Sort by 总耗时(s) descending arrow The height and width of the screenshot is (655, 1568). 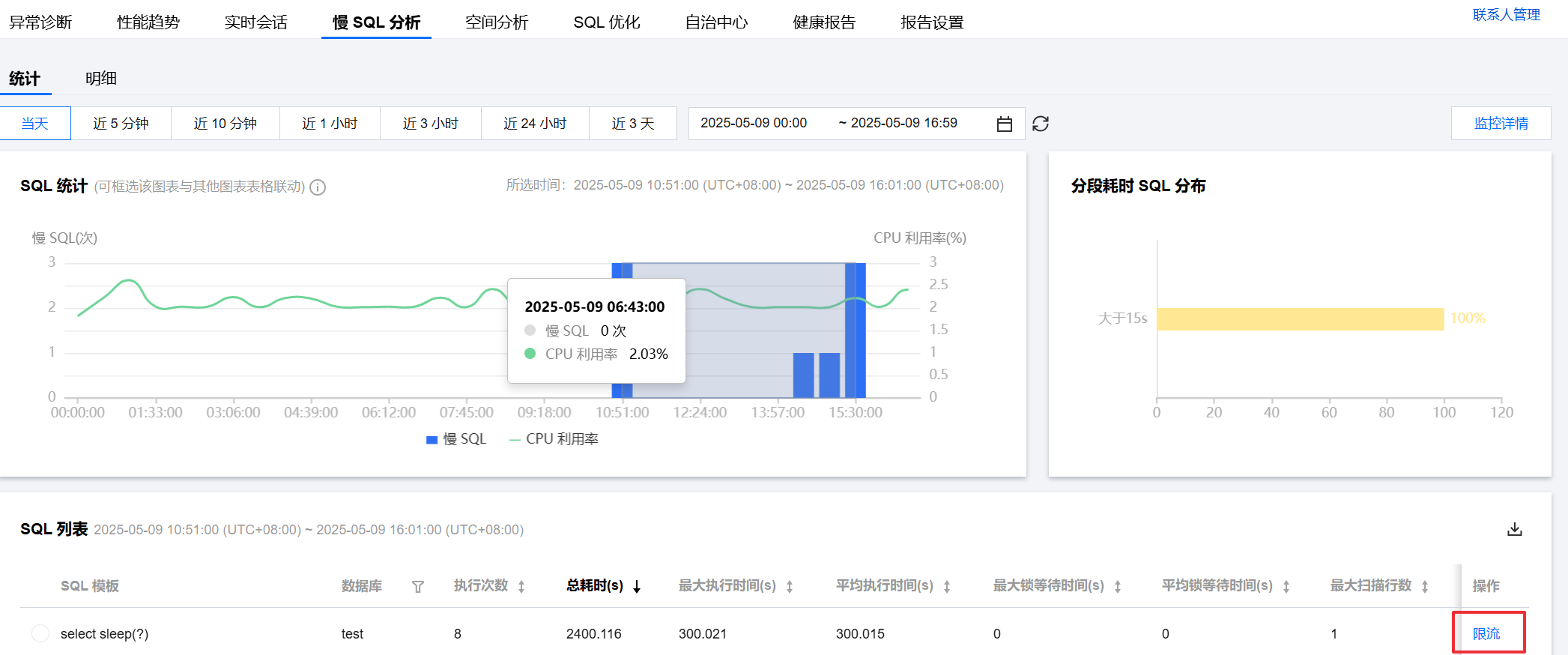click(x=637, y=587)
